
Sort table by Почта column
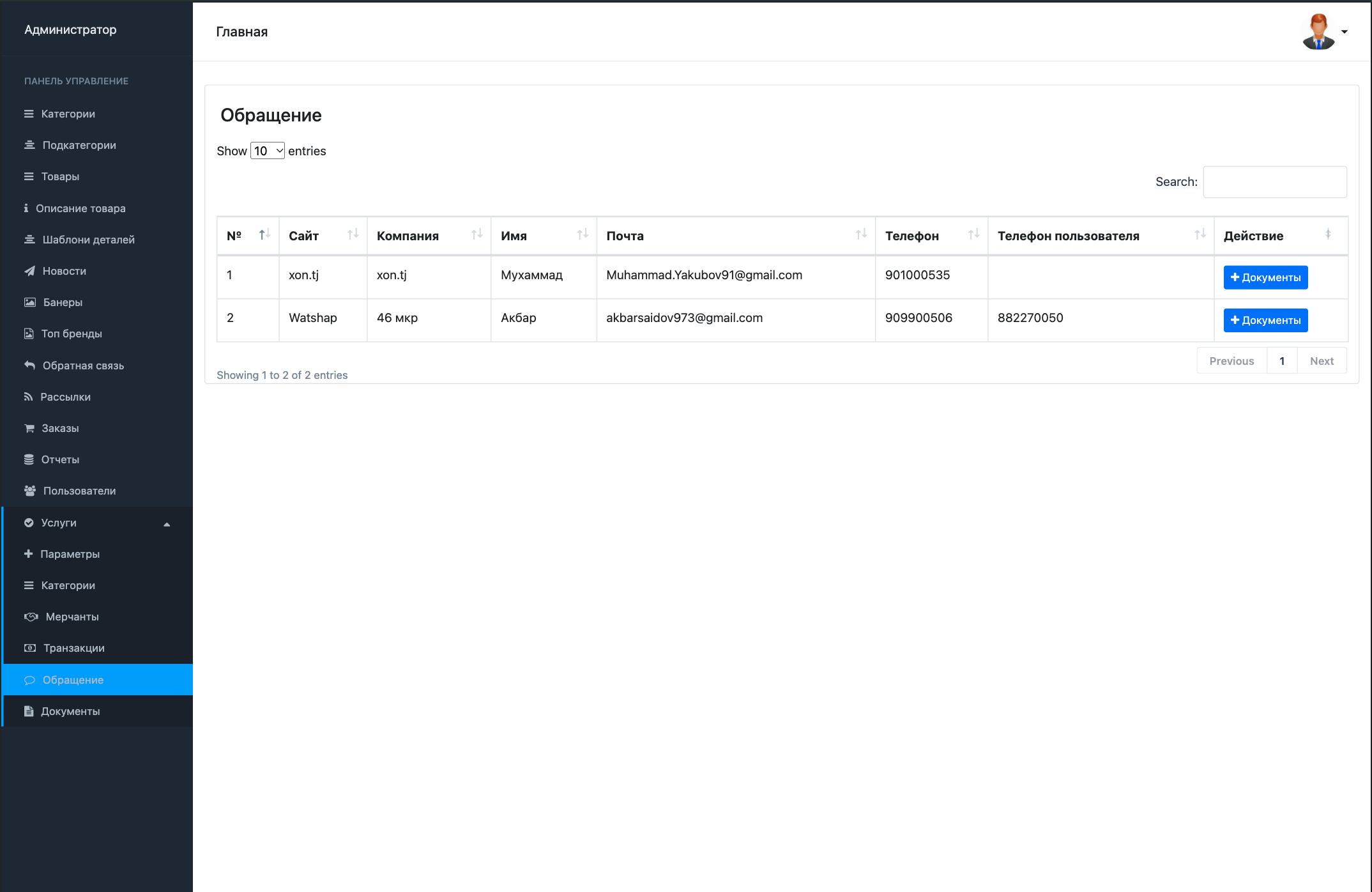click(x=736, y=236)
